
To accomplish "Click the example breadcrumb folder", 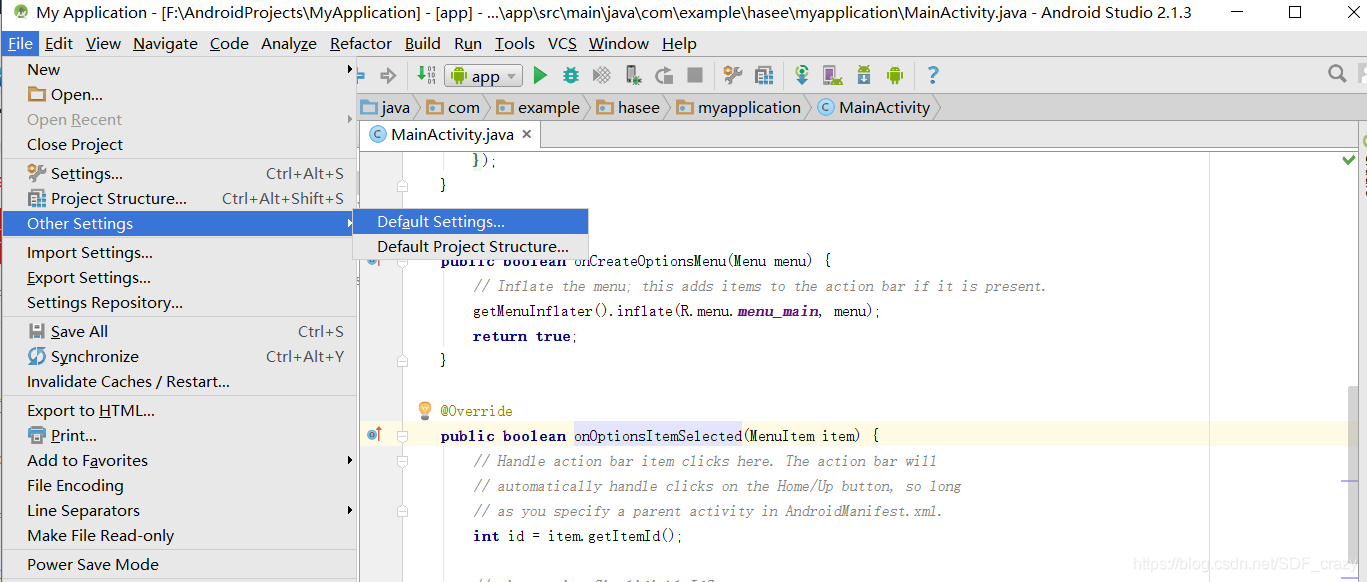I will point(538,108).
